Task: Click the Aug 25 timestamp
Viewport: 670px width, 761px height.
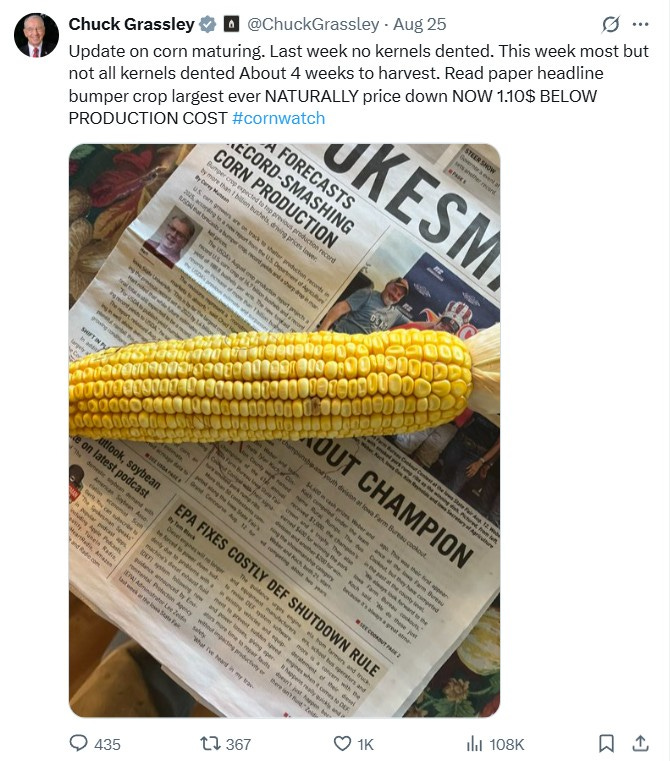Action: pos(419,24)
